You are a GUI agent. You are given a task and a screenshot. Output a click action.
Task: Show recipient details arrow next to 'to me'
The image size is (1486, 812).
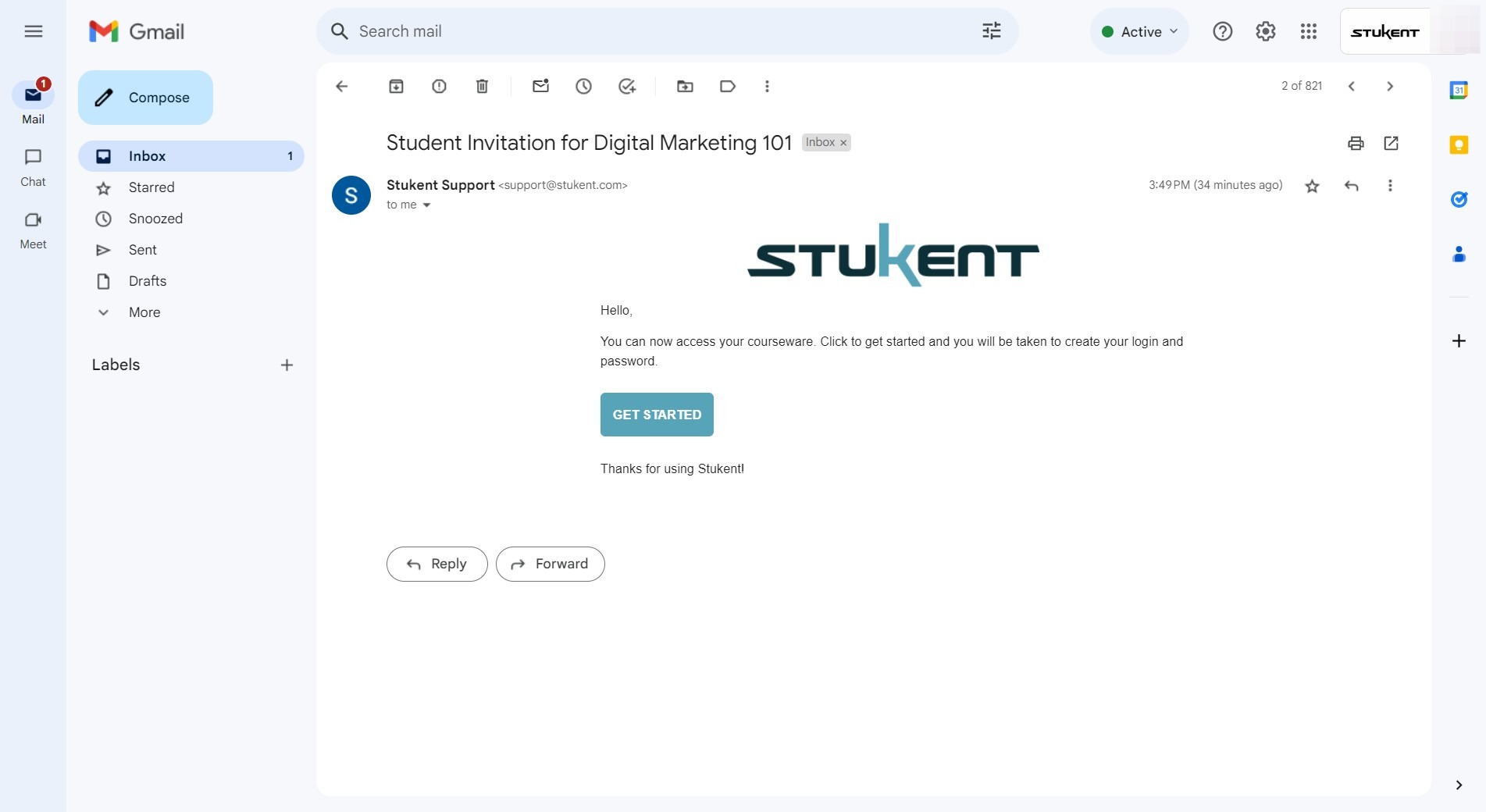coord(426,205)
